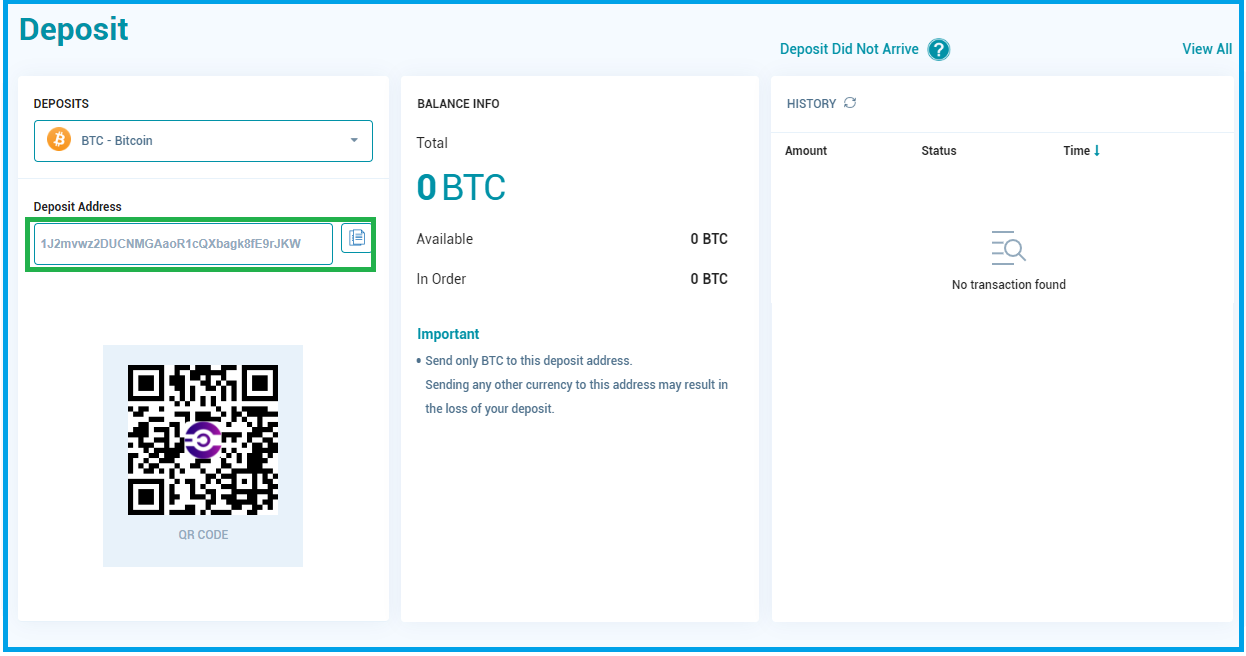
Task: Refresh the transaction history
Action: point(850,103)
